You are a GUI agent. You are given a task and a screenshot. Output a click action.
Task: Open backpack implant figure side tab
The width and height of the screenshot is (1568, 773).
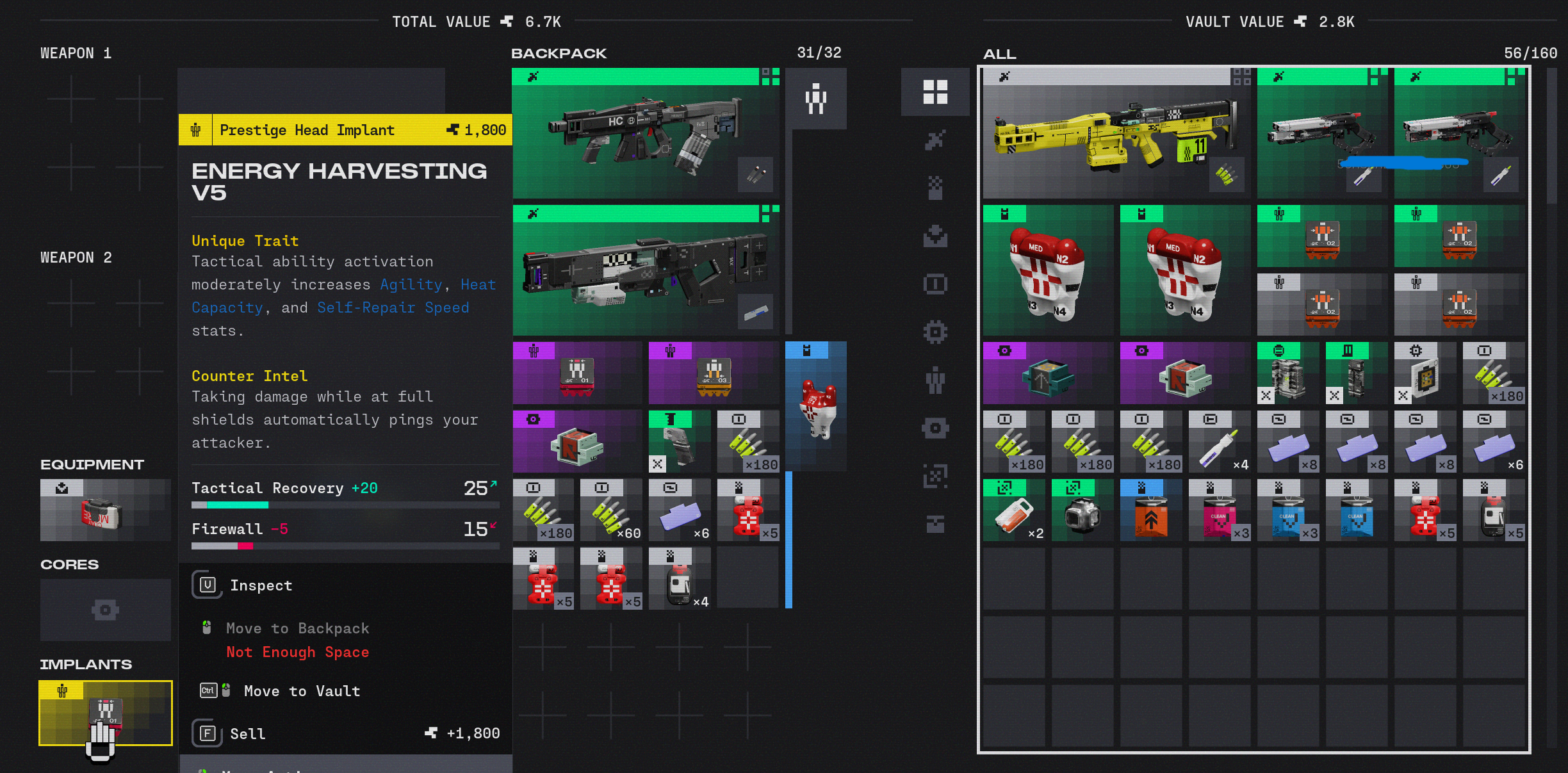click(x=815, y=99)
